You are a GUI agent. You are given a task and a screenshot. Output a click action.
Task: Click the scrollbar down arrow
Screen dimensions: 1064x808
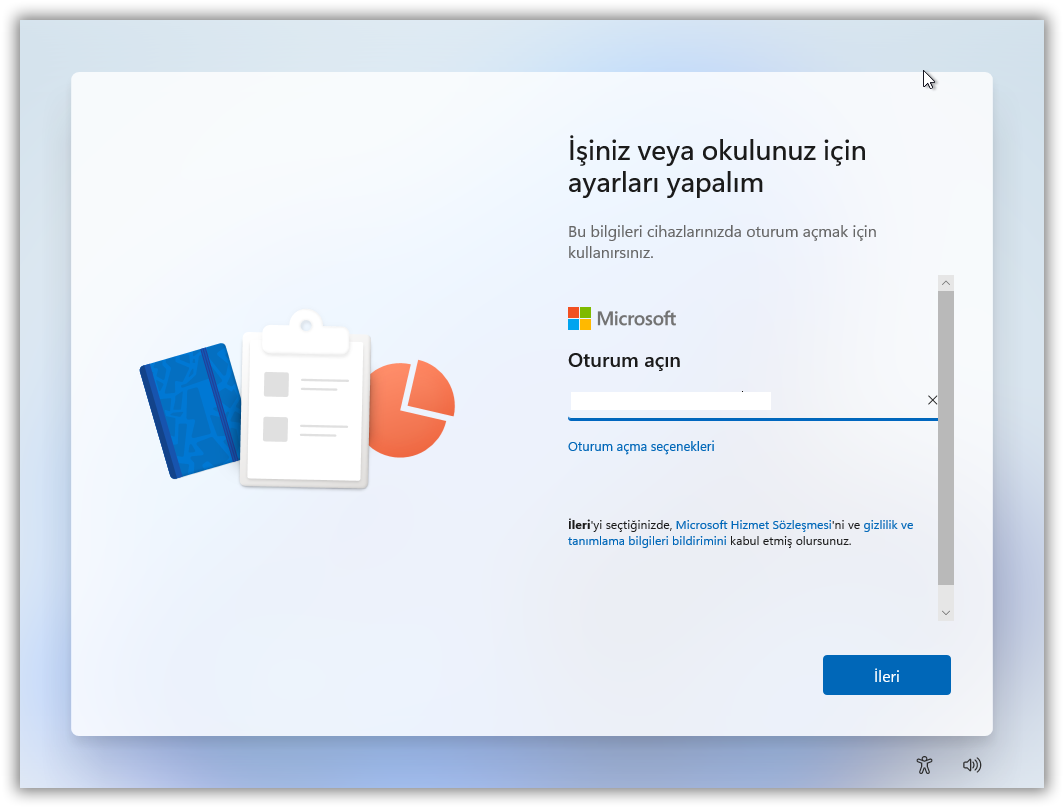[x=946, y=613]
